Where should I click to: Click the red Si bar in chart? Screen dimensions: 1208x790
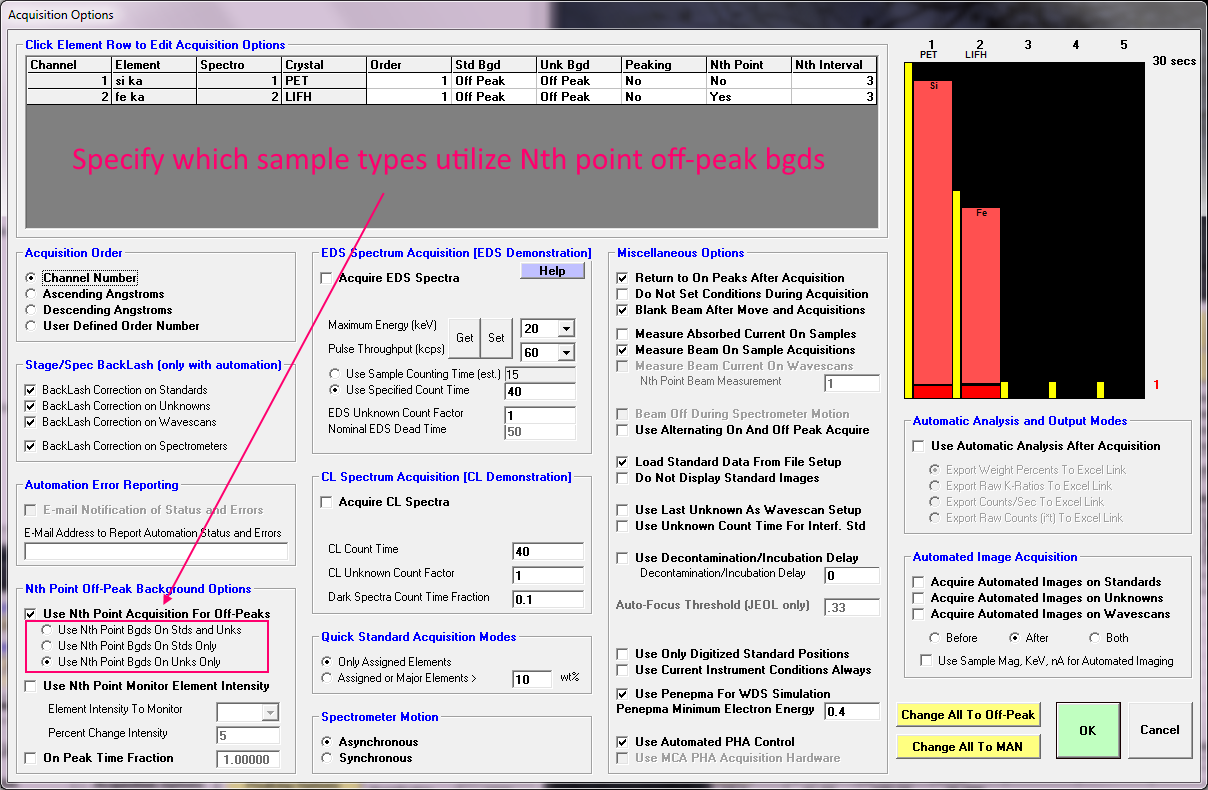click(932, 230)
